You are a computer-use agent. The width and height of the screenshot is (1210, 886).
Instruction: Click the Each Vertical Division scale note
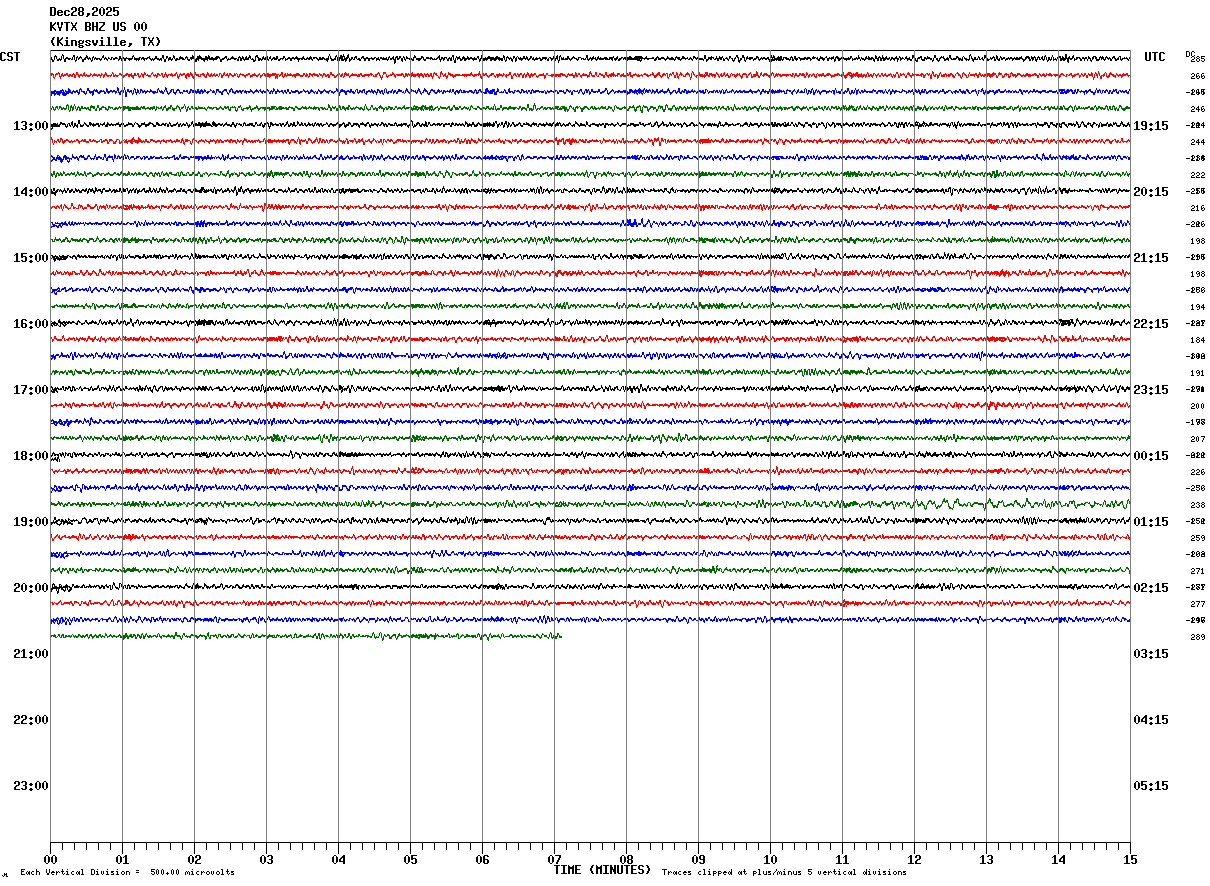tap(128, 872)
